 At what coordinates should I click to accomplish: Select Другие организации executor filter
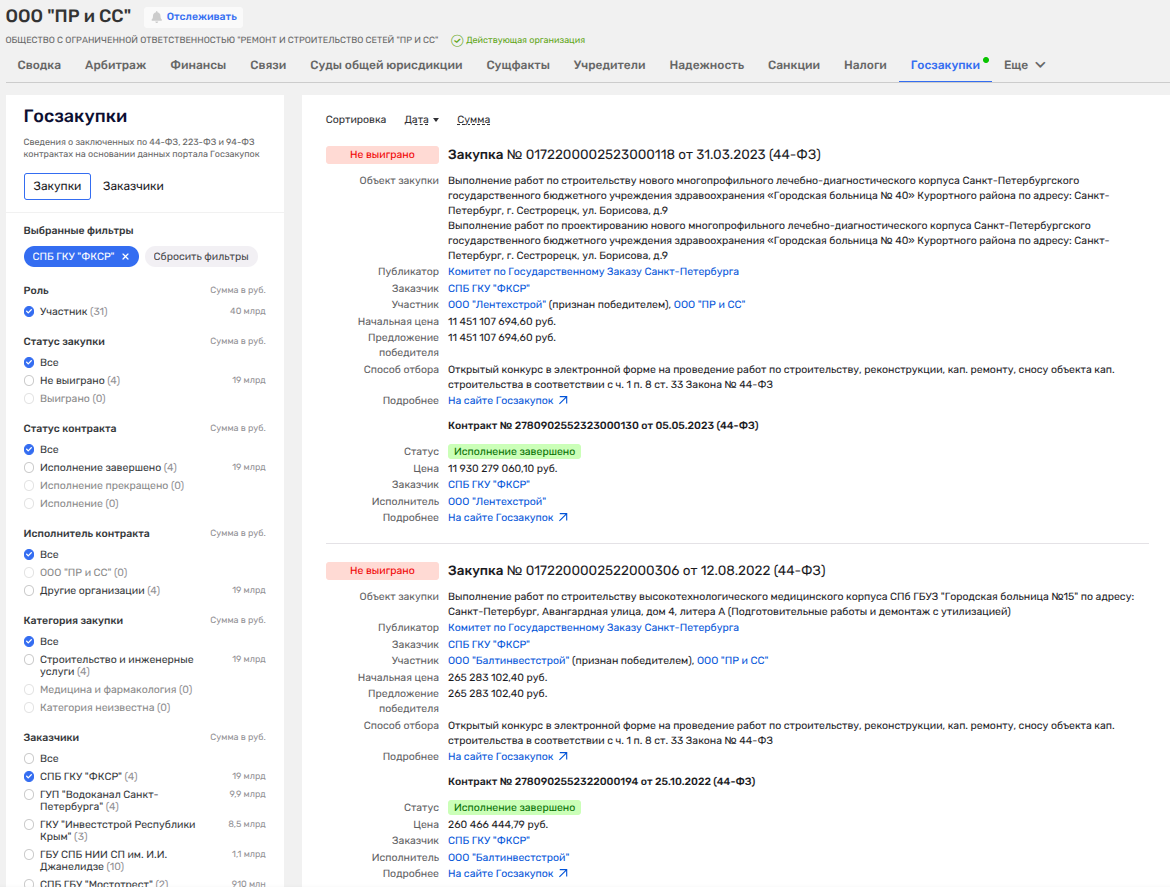(x=30, y=591)
